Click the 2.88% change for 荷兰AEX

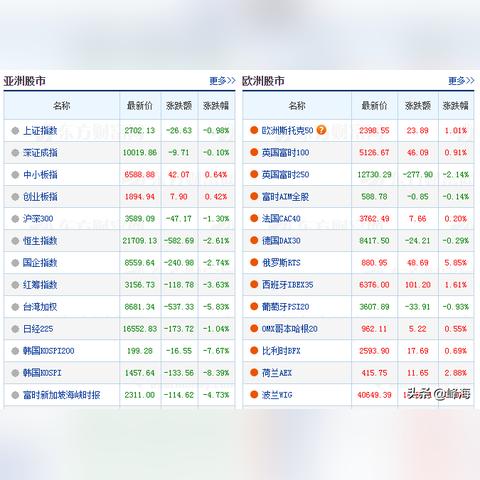[456, 373]
